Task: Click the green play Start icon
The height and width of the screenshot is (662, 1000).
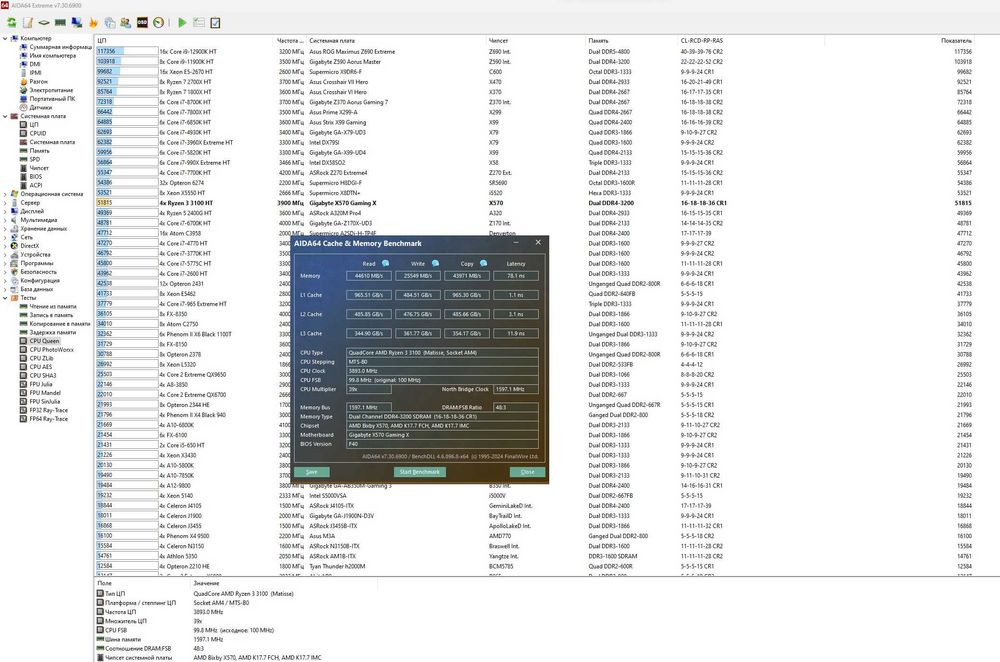Action: click(182, 23)
